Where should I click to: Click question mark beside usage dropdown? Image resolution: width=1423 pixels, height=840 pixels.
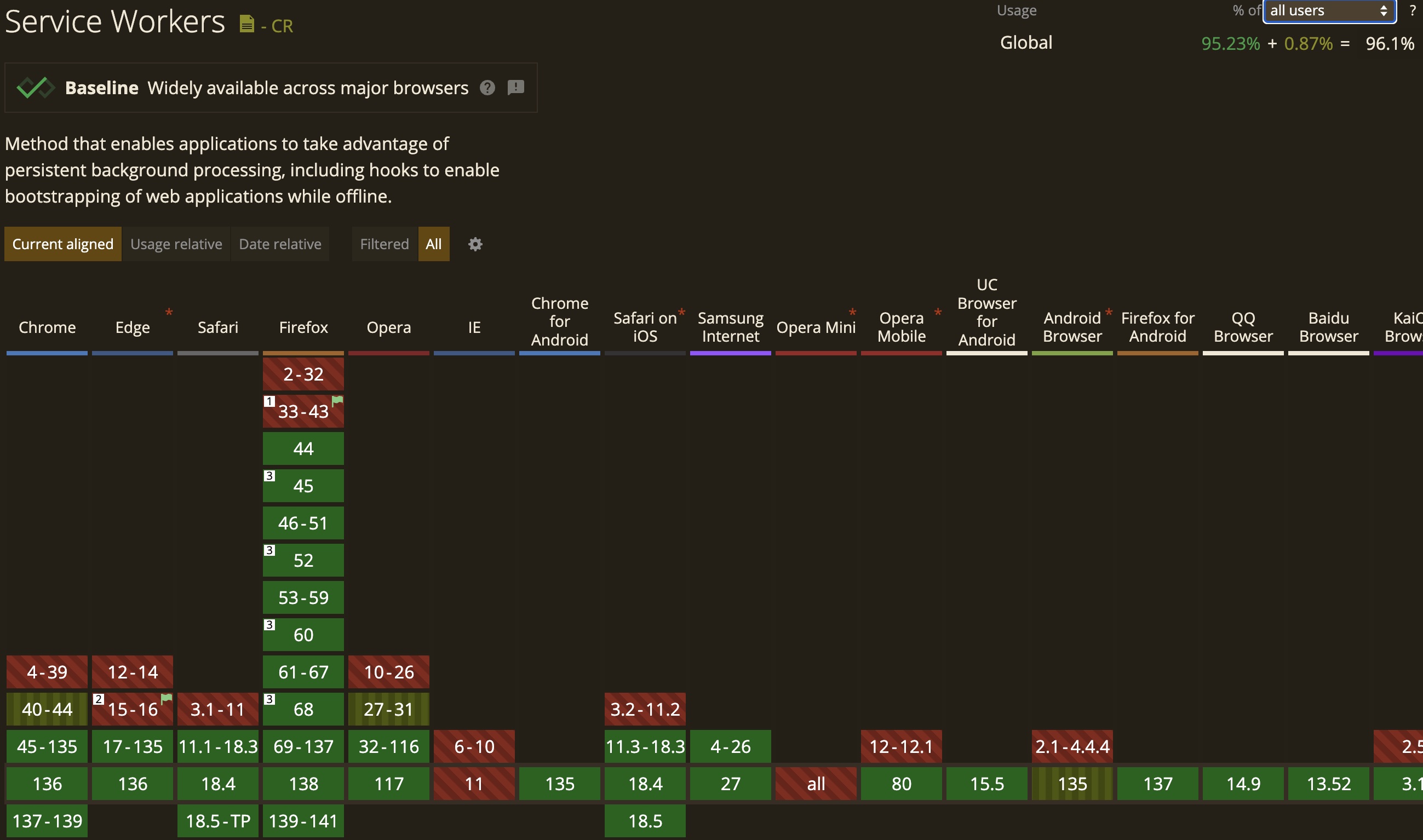(1413, 11)
